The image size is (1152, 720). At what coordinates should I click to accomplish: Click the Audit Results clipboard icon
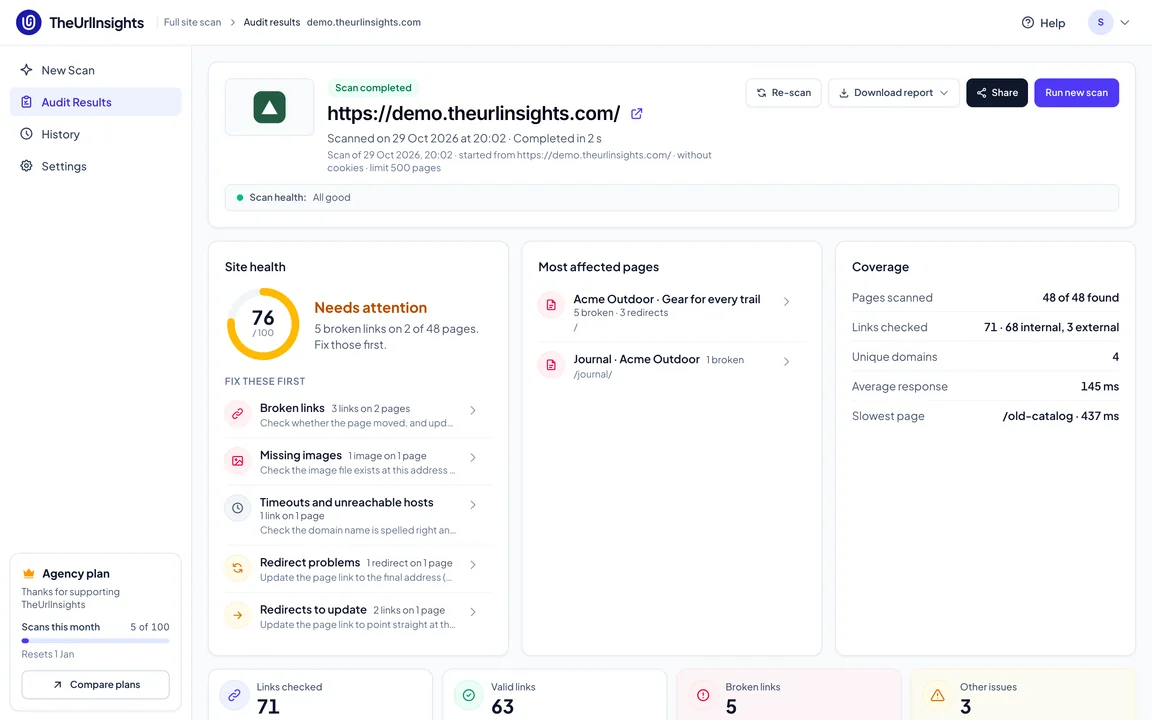(x=26, y=102)
